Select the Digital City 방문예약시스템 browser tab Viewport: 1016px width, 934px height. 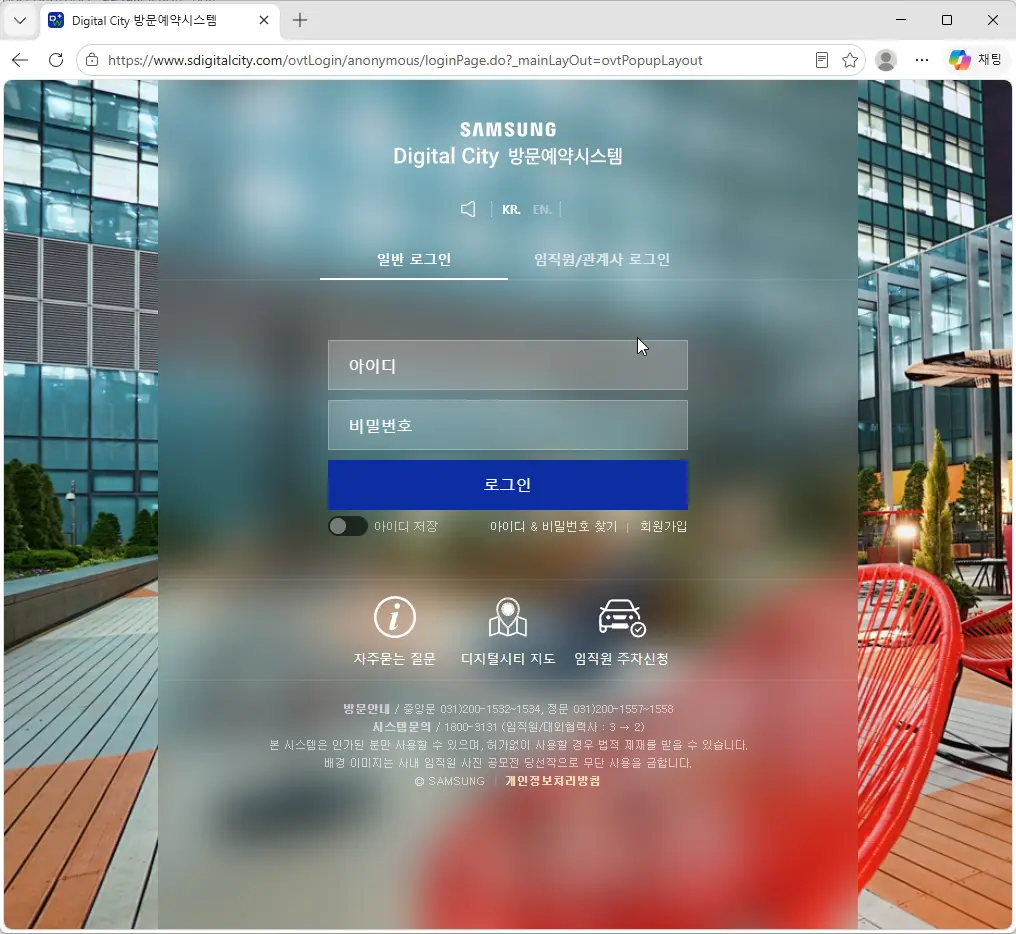click(x=160, y=21)
